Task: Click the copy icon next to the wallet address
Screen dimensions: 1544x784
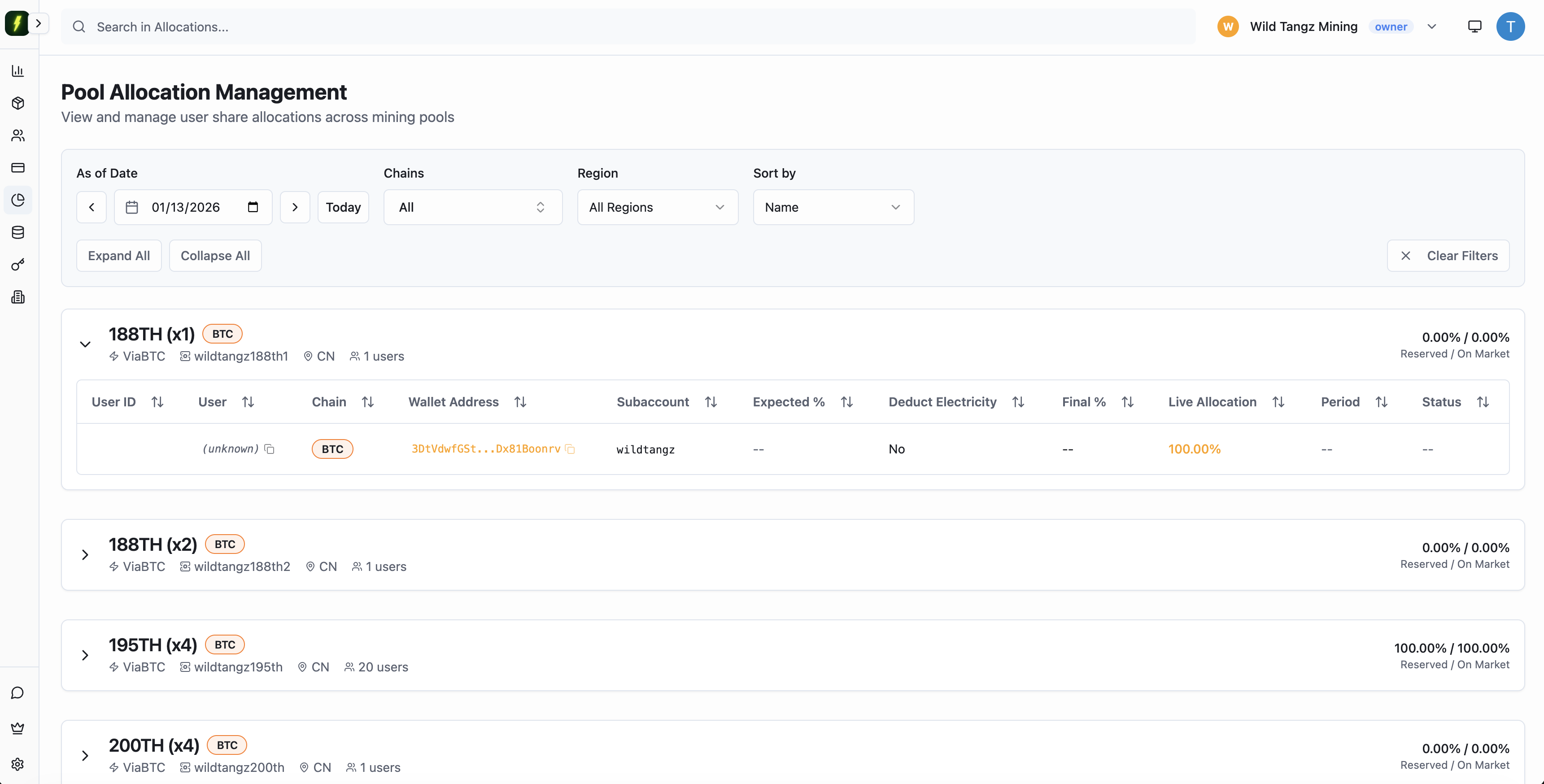Action: pyautogui.click(x=570, y=449)
